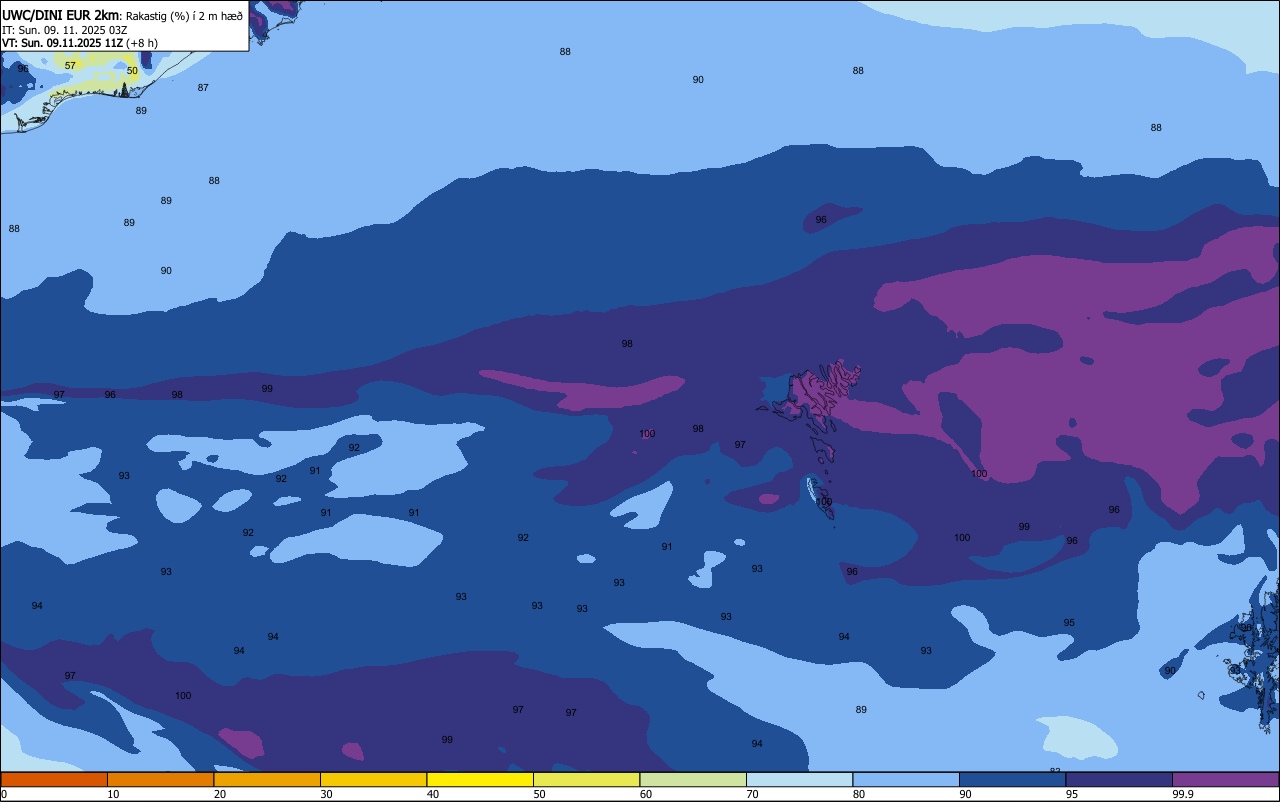Image resolution: width=1280 pixels, height=802 pixels.
Task: Pick the purple legend swatch above 99.9
Action: [1225, 779]
